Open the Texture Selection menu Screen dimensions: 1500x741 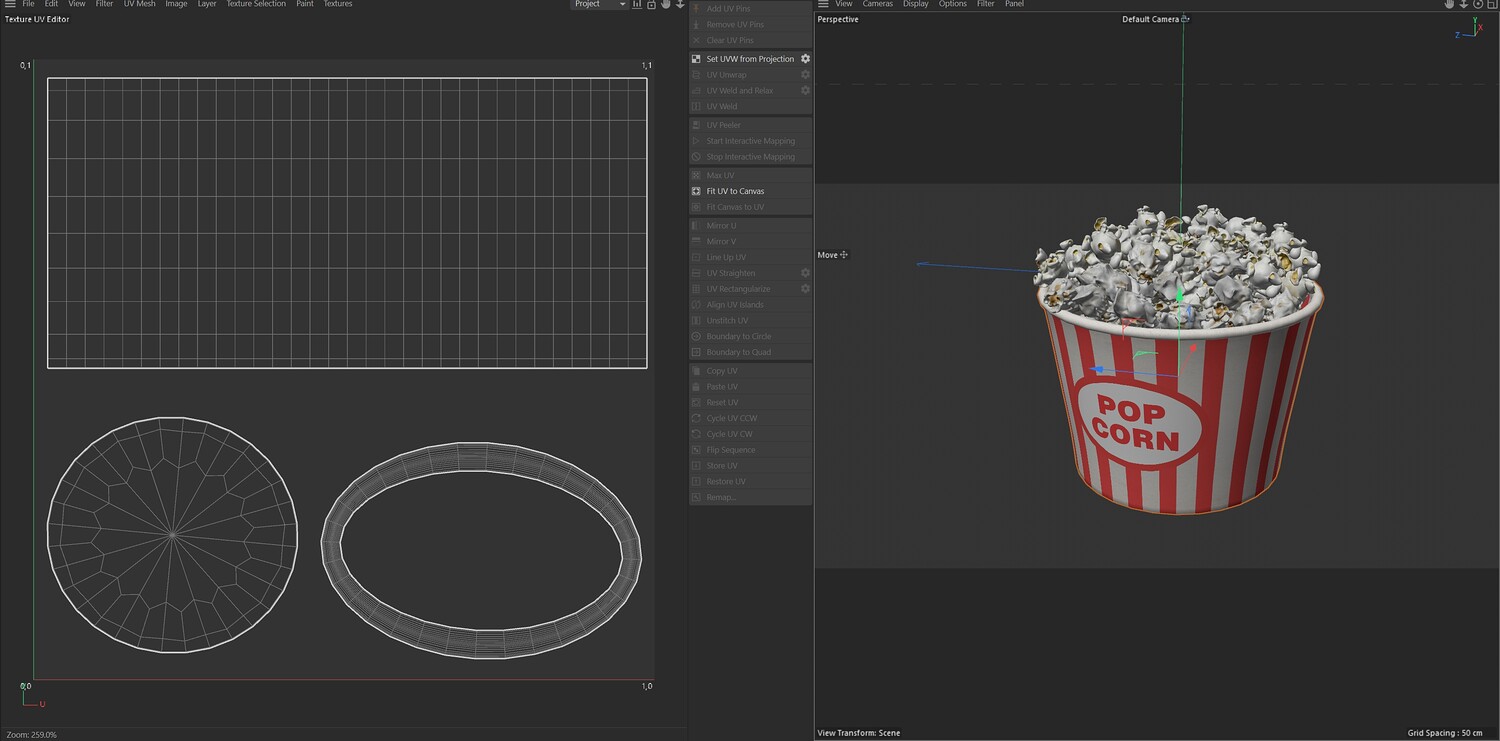(255, 4)
